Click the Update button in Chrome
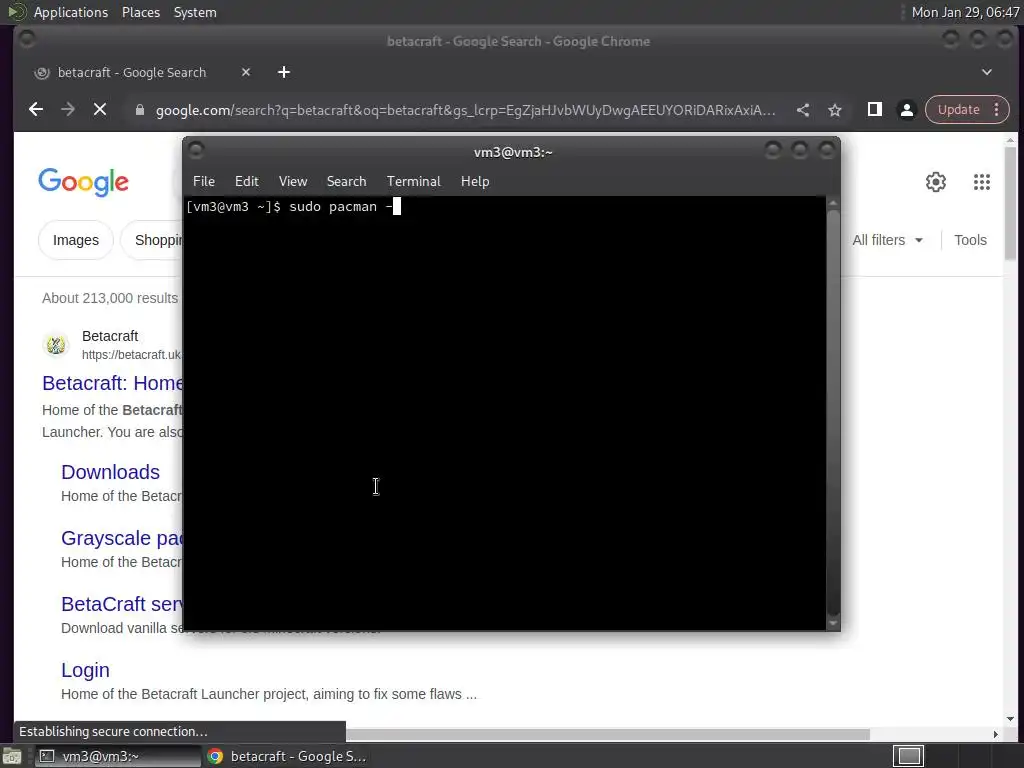This screenshot has width=1024, height=768. 958,110
